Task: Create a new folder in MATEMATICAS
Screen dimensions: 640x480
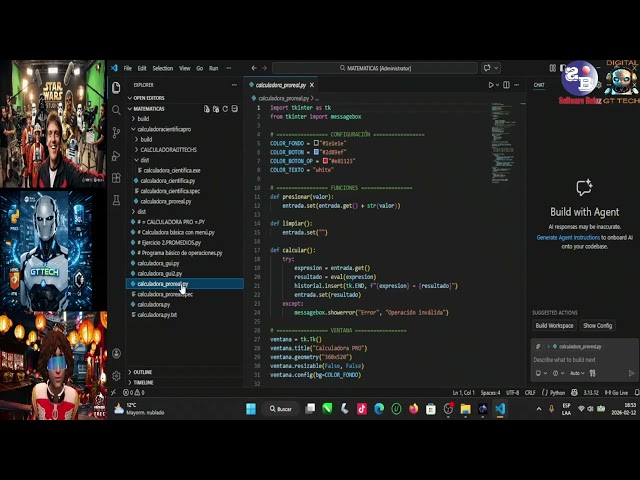Action: [x=216, y=109]
